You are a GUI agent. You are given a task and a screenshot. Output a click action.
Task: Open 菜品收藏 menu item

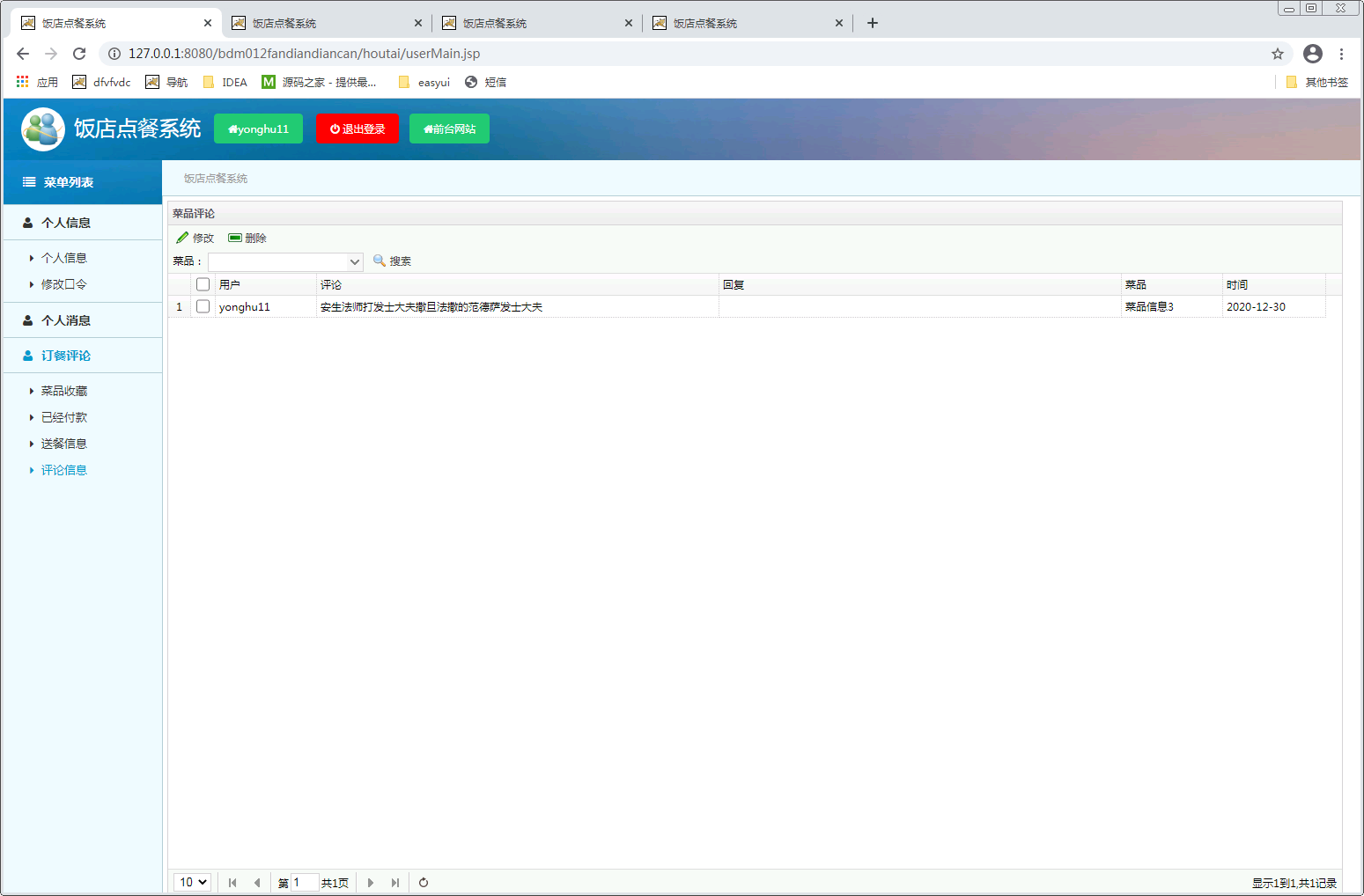[x=63, y=391]
